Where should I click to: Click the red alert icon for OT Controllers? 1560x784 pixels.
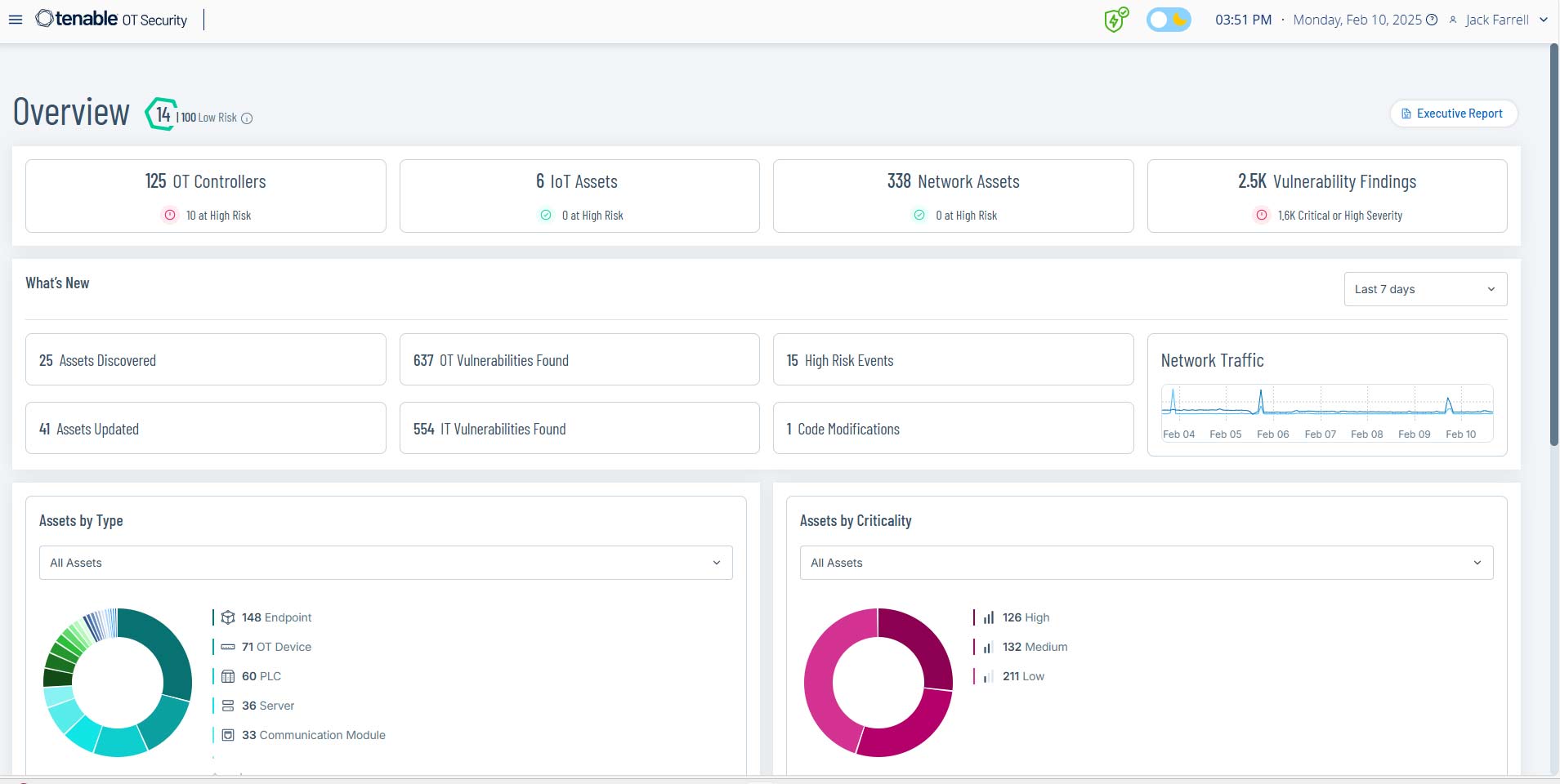pyautogui.click(x=170, y=215)
